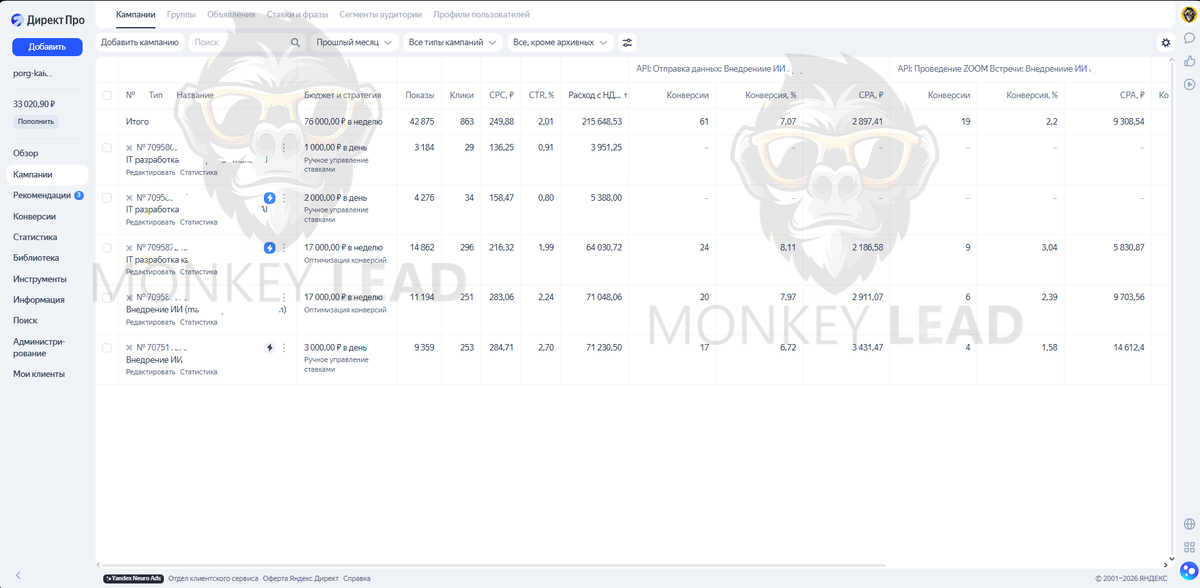Screen dimensions: 1200x588
Task: Open three-dots menu for 2 000,00 ₽ campaign
Action: pos(284,198)
